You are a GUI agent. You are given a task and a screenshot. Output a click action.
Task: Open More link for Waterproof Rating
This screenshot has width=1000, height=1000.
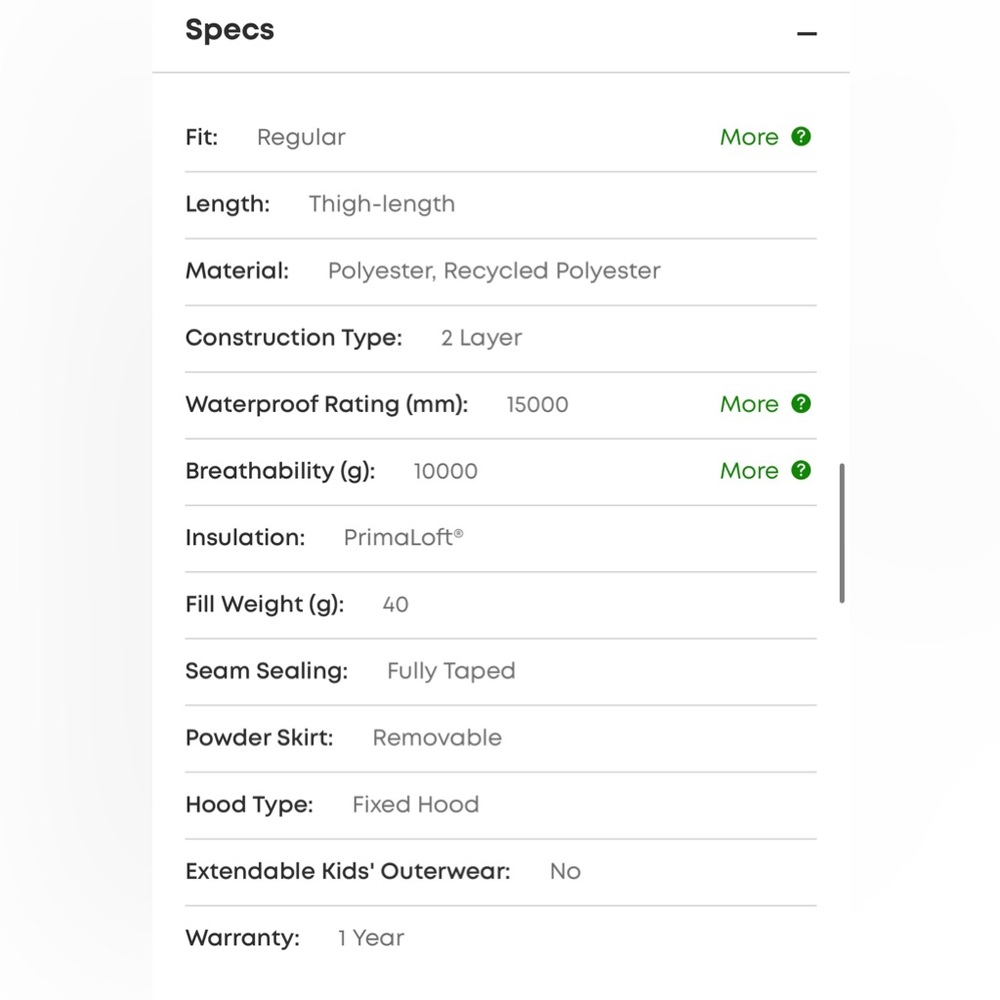click(x=749, y=404)
